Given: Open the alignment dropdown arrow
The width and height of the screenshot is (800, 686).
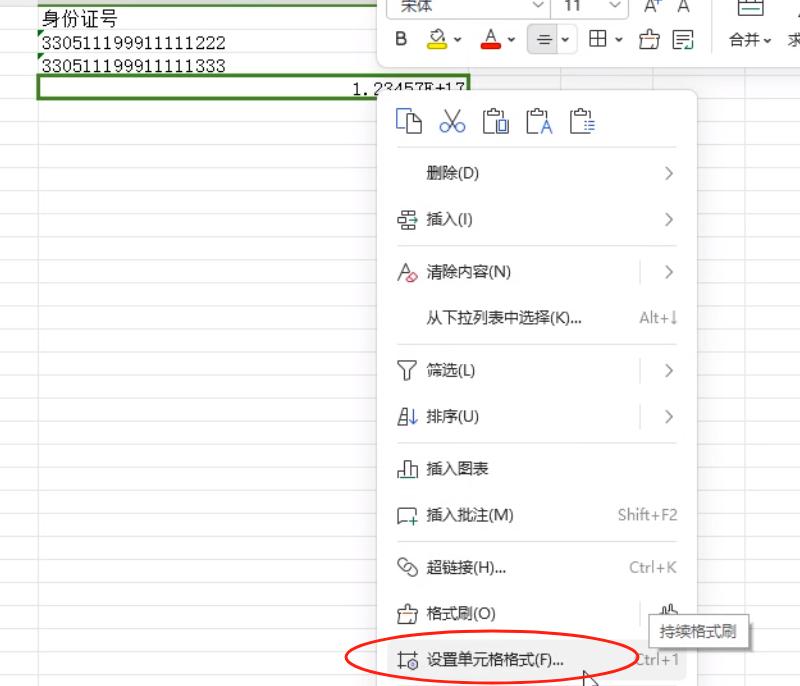Looking at the screenshot, I should click(x=565, y=39).
